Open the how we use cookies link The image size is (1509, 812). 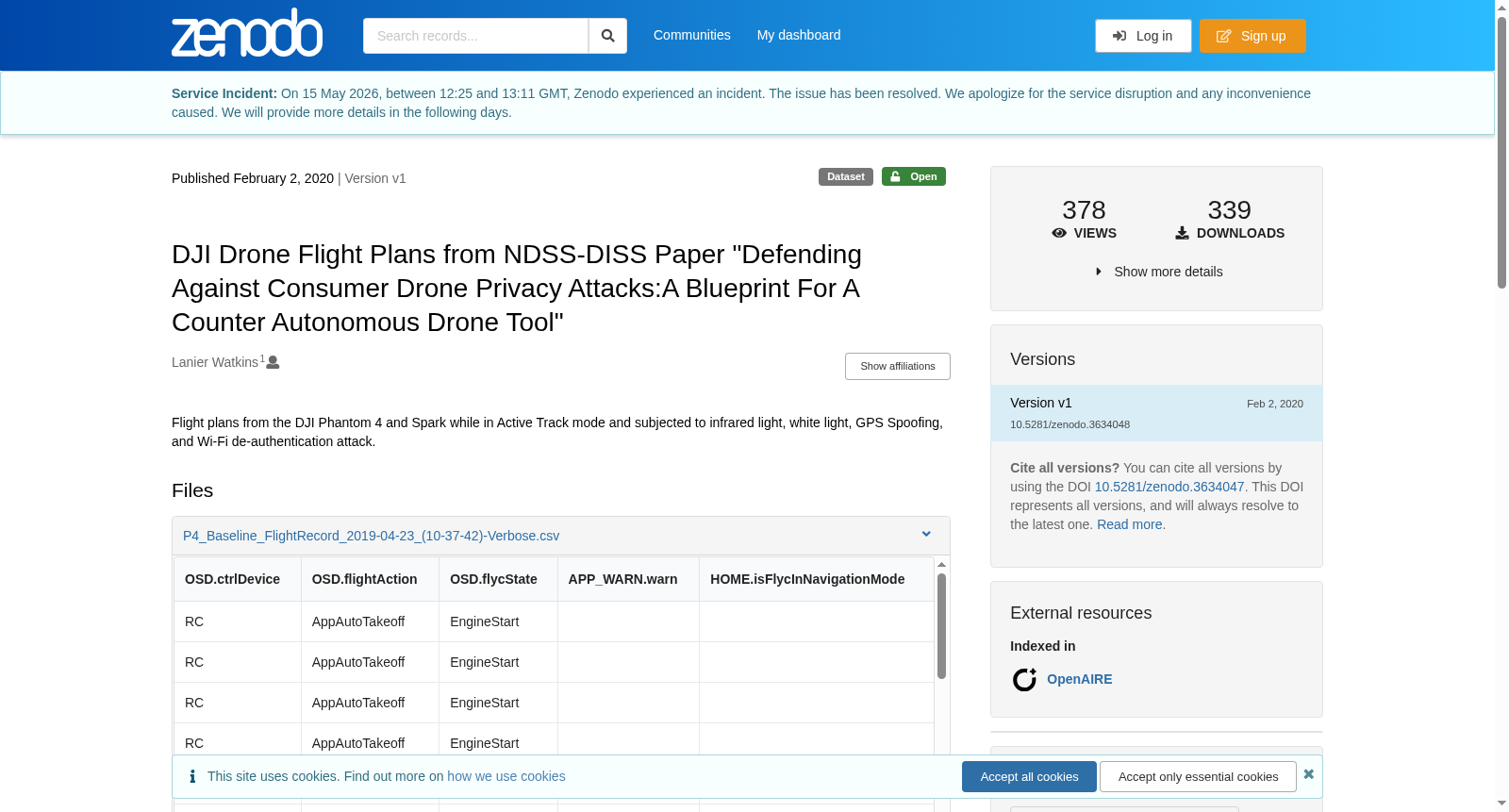506,776
